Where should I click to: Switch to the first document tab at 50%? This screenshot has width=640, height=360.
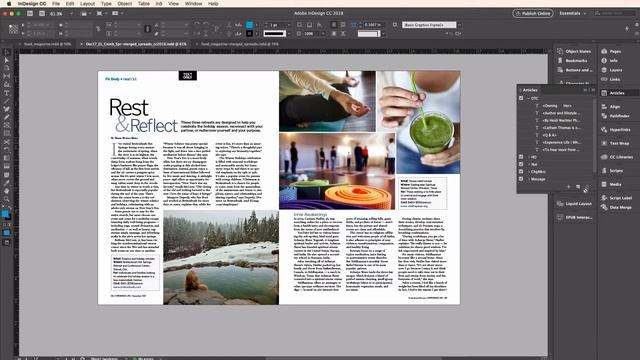(47, 44)
